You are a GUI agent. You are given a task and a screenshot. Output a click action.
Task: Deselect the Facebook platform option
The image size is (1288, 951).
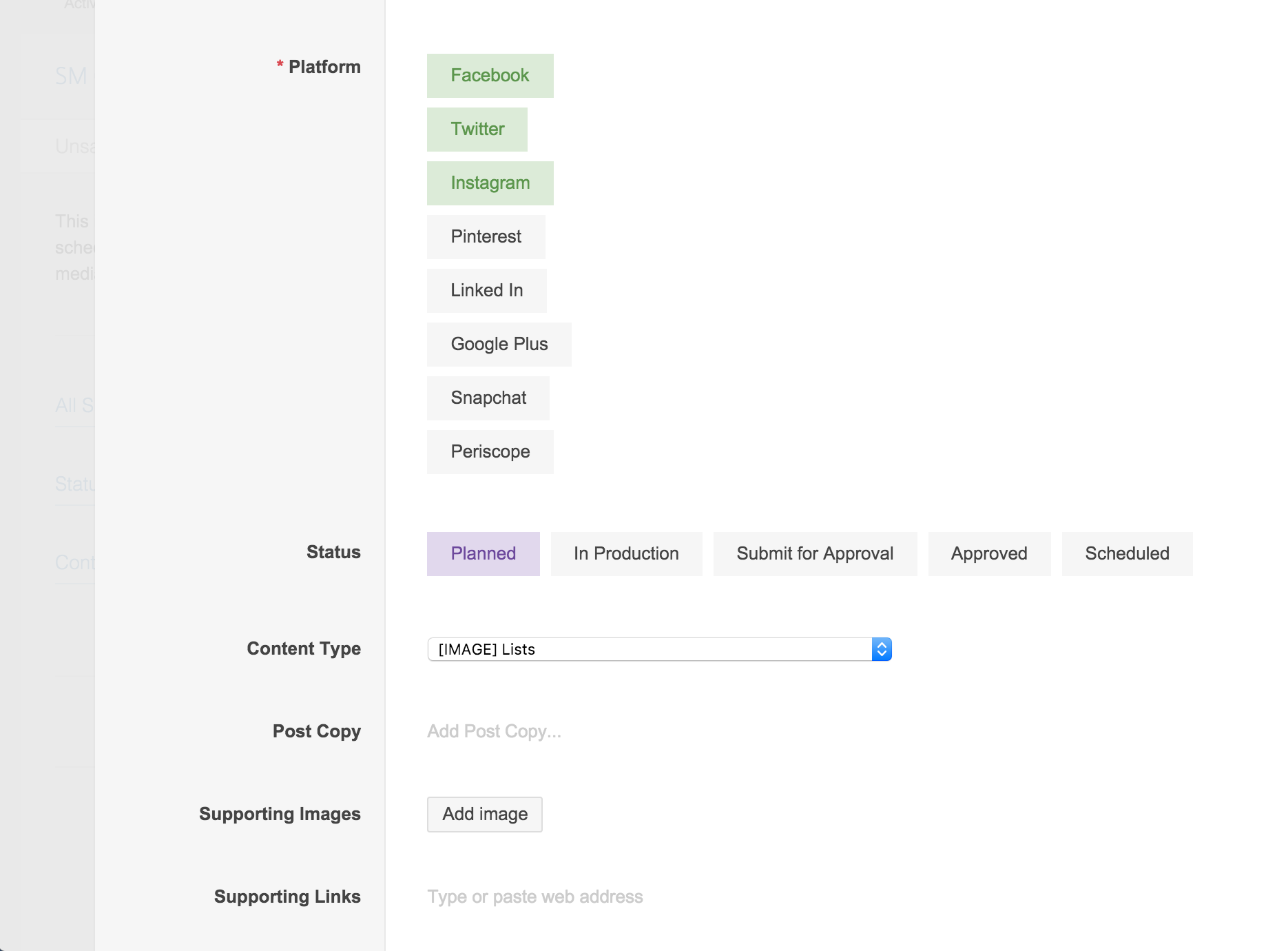coord(490,76)
